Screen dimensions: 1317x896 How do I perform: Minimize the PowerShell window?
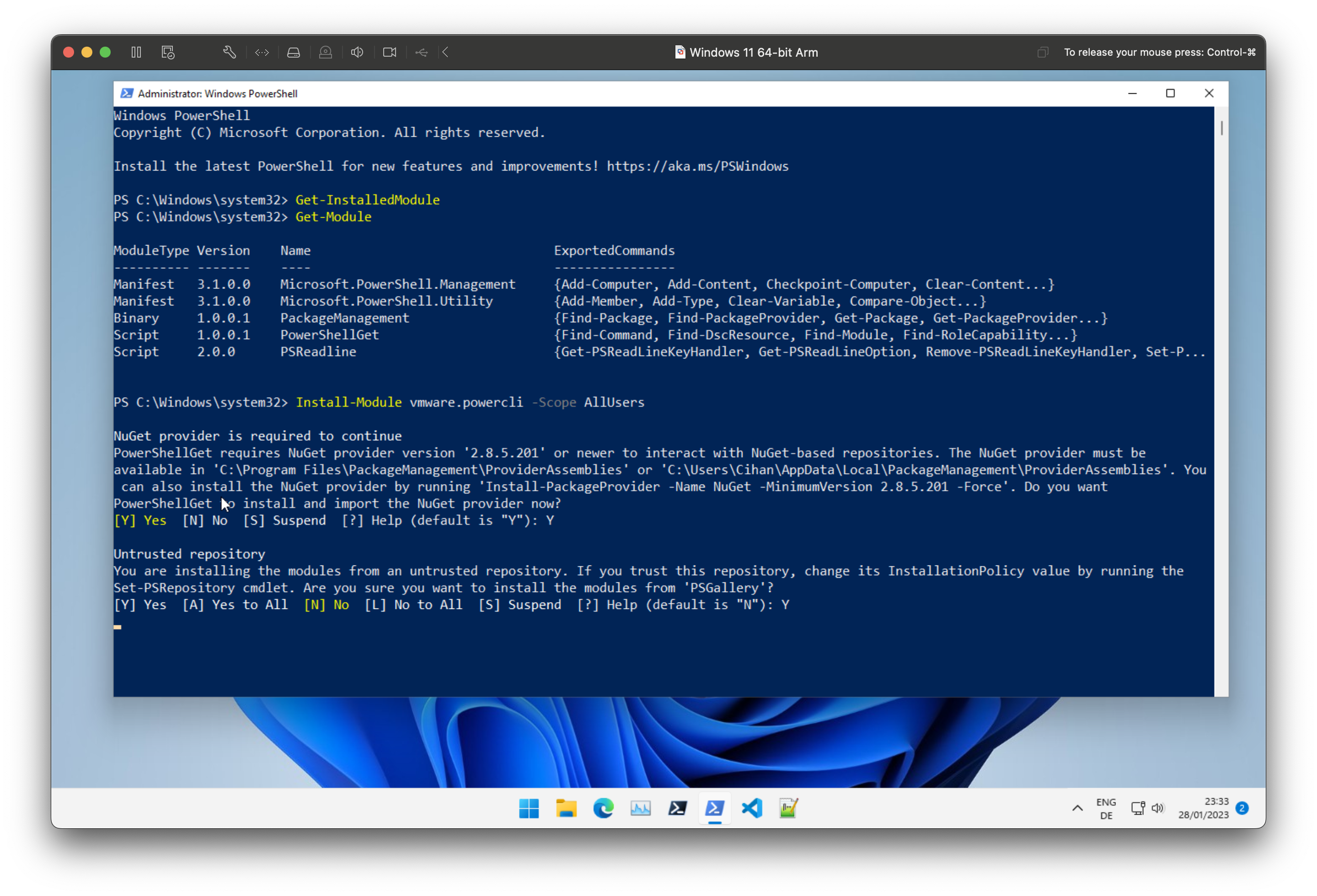coord(1132,93)
